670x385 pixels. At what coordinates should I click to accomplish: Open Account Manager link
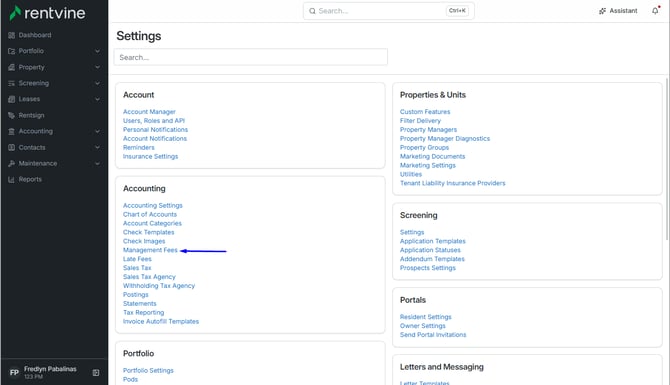point(149,112)
